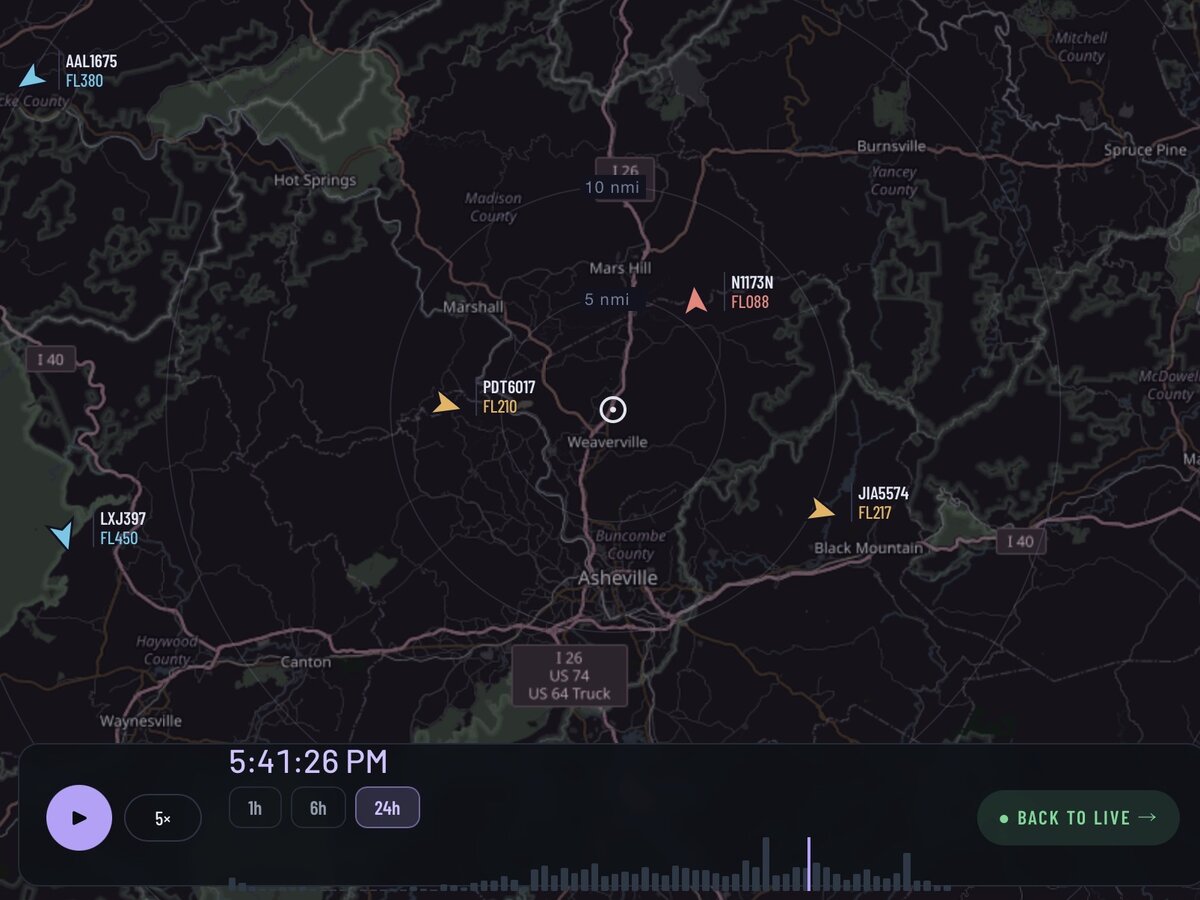Click the FL088 altitude label
The height and width of the screenshot is (900, 1200).
pyautogui.click(x=750, y=302)
